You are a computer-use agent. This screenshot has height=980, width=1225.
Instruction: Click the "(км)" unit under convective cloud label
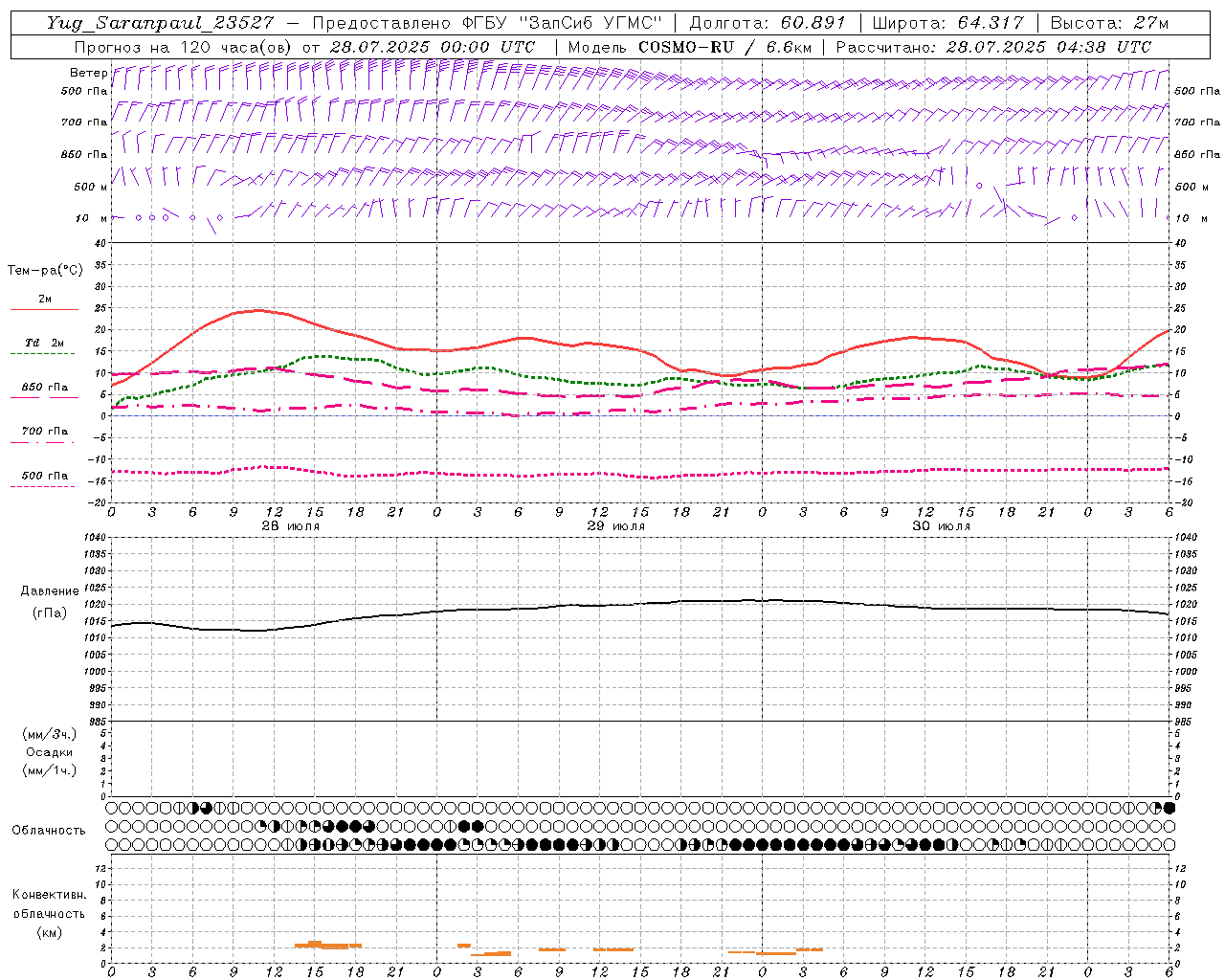point(49,931)
